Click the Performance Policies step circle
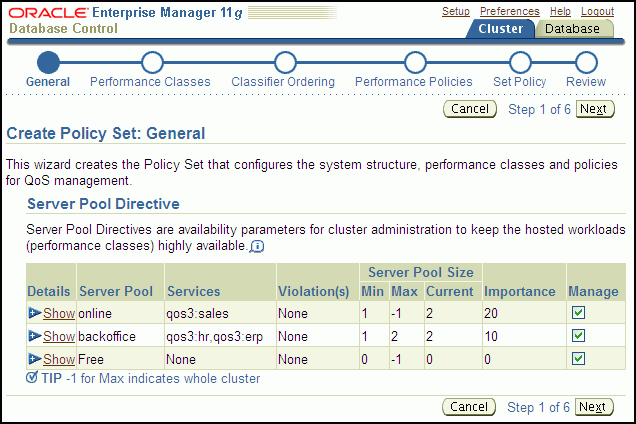 click(415, 63)
